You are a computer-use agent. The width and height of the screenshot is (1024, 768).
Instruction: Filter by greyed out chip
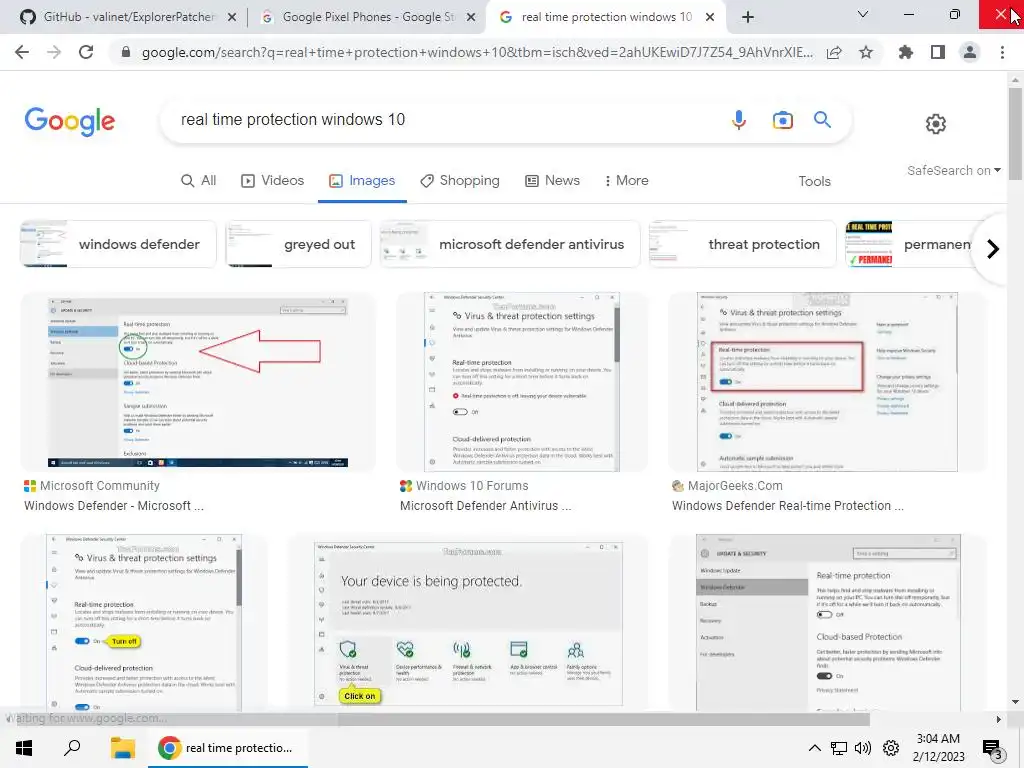tap(298, 244)
